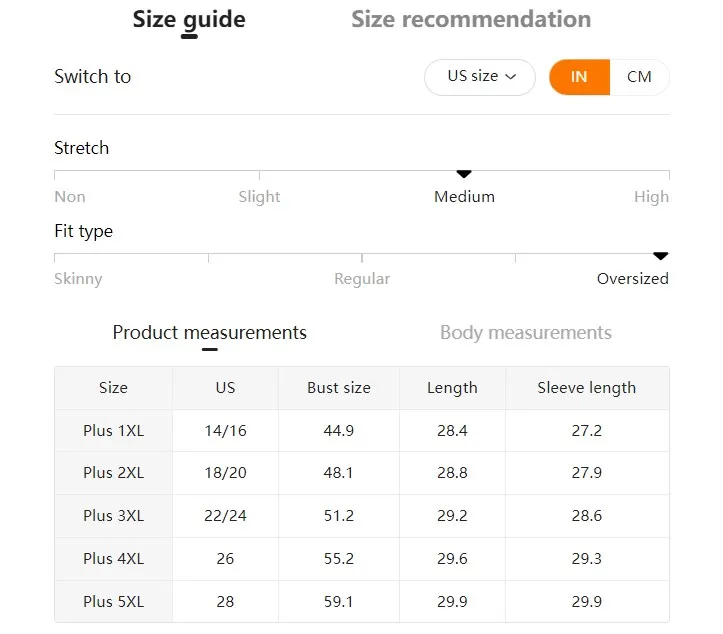Click the Sleeve length column header

[x=586, y=388]
